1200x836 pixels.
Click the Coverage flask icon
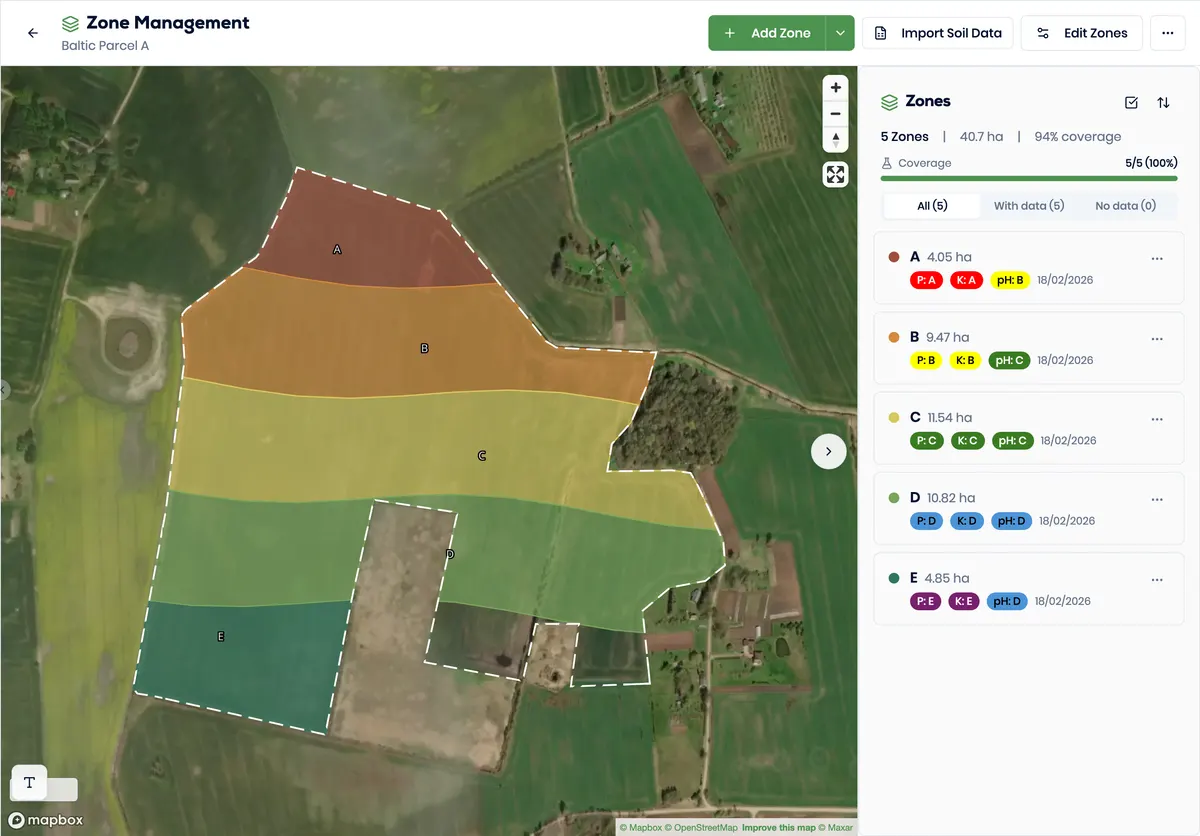click(x=886, y=163)
